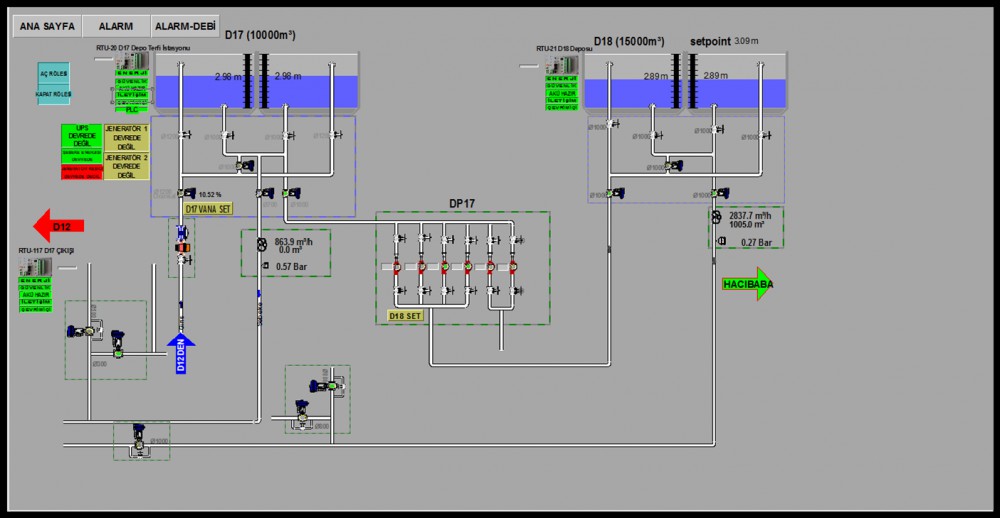Click the setpoint value 3.09 m
Image resolution: width=1000 pixels, height=518 pixels.
746,41
